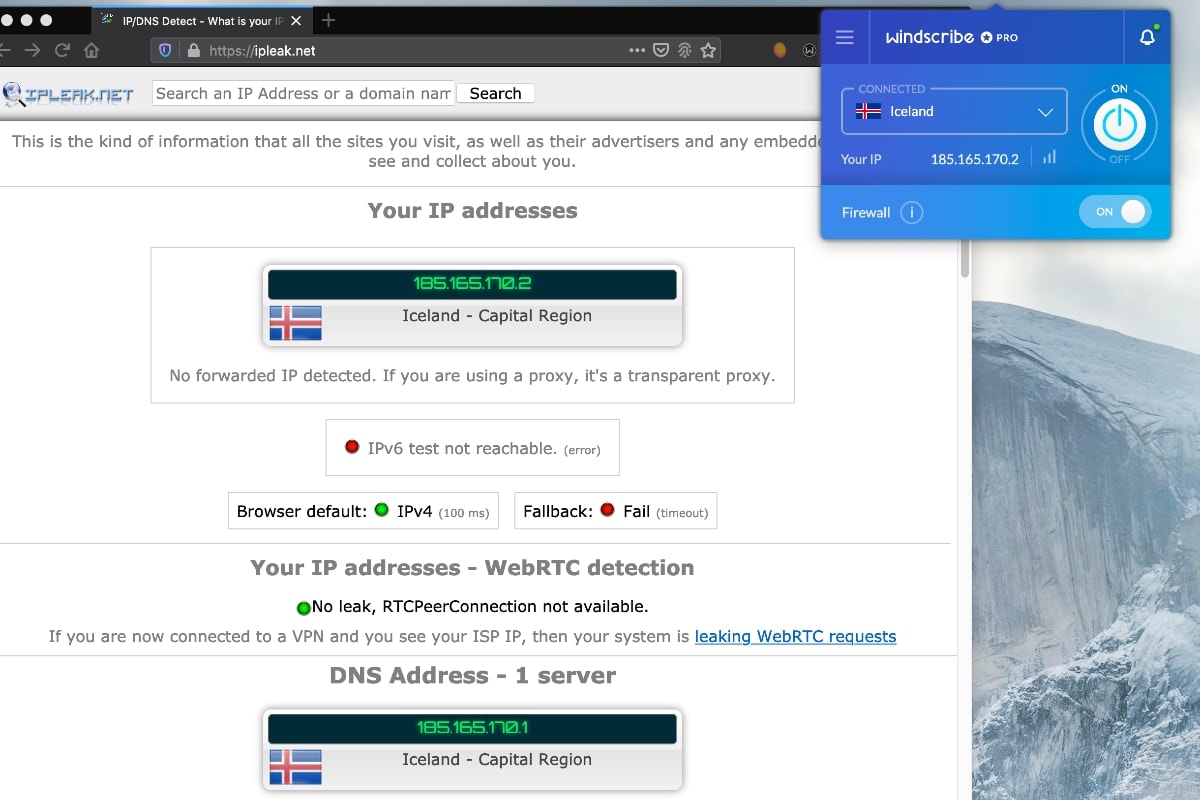Click the fingerprint icon in the address bar
Image resolution: width=1200 pixels, height=800 pixels.
coord(685,50)
